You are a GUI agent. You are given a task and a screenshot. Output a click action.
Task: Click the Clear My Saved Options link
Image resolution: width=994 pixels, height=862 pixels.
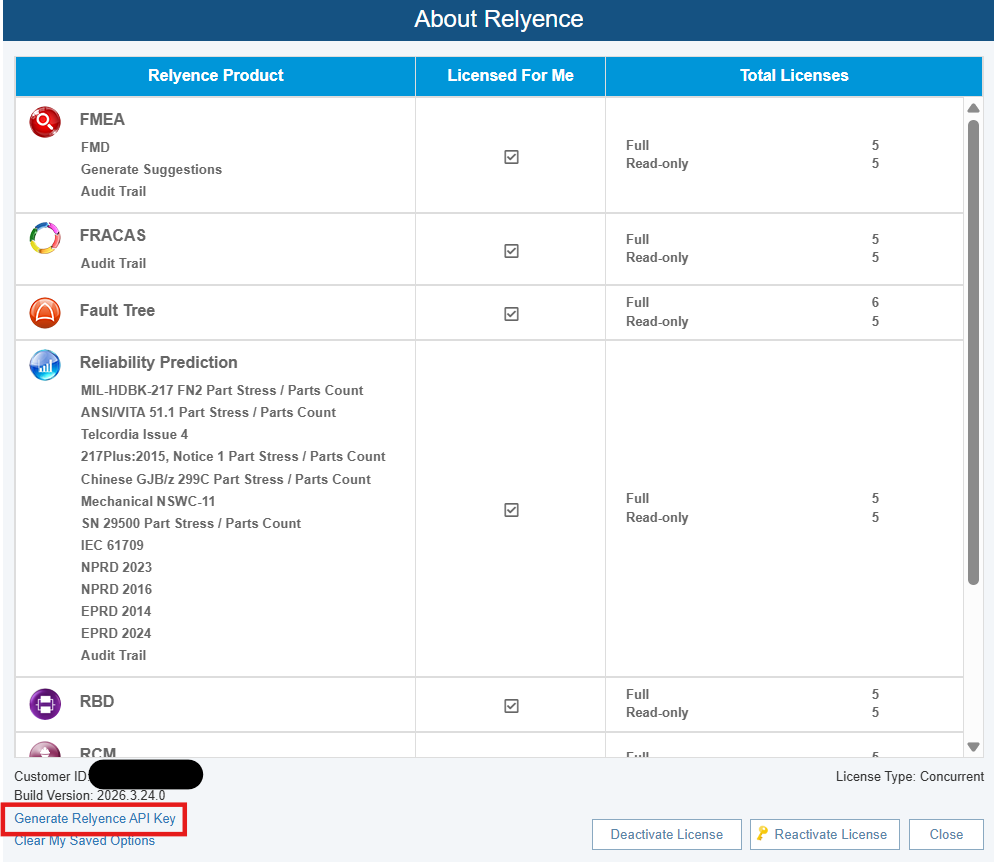[x=85, y=841]
